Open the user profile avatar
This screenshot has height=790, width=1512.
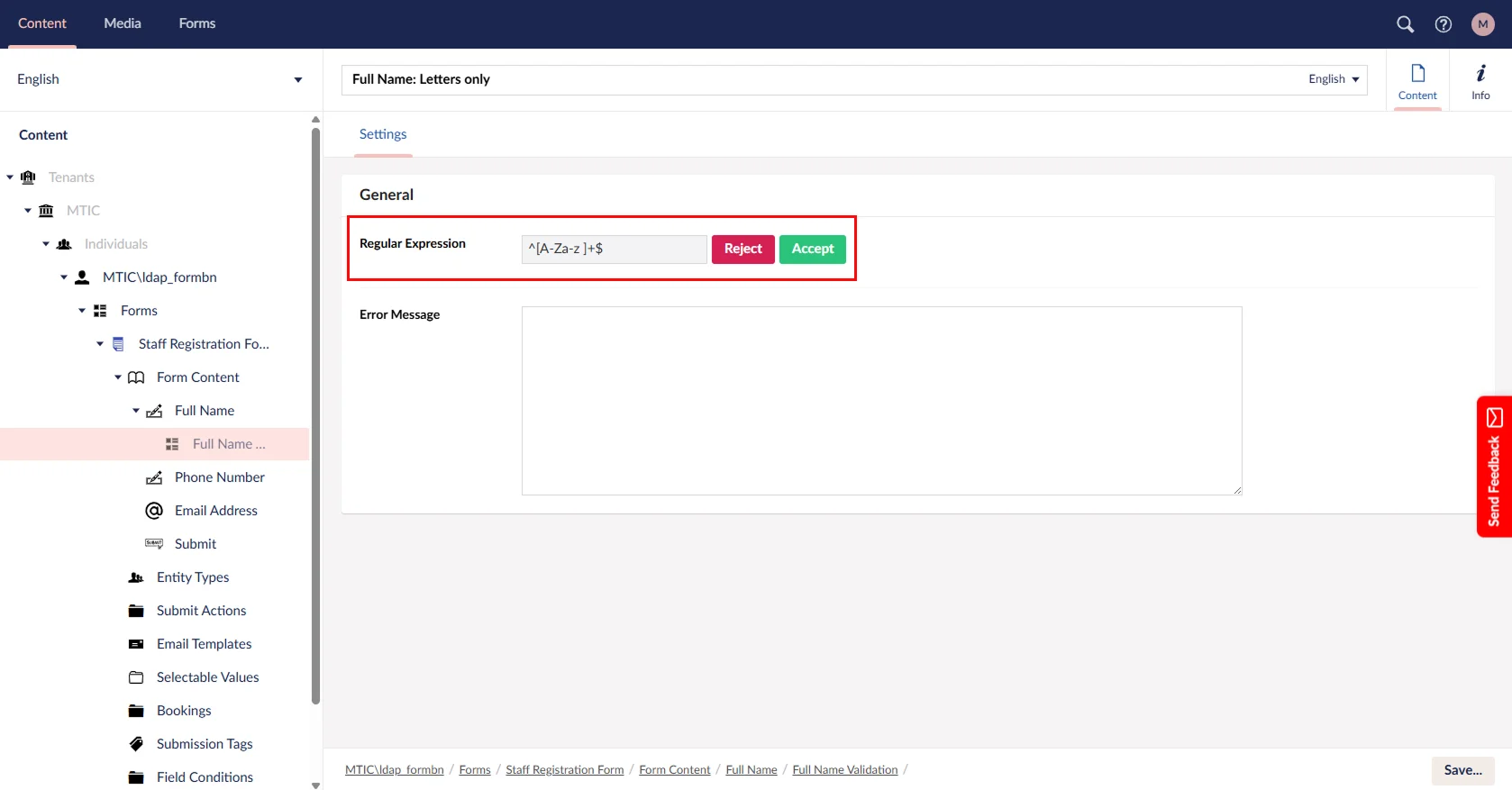pyautogui.click(x=1482, y=24)
